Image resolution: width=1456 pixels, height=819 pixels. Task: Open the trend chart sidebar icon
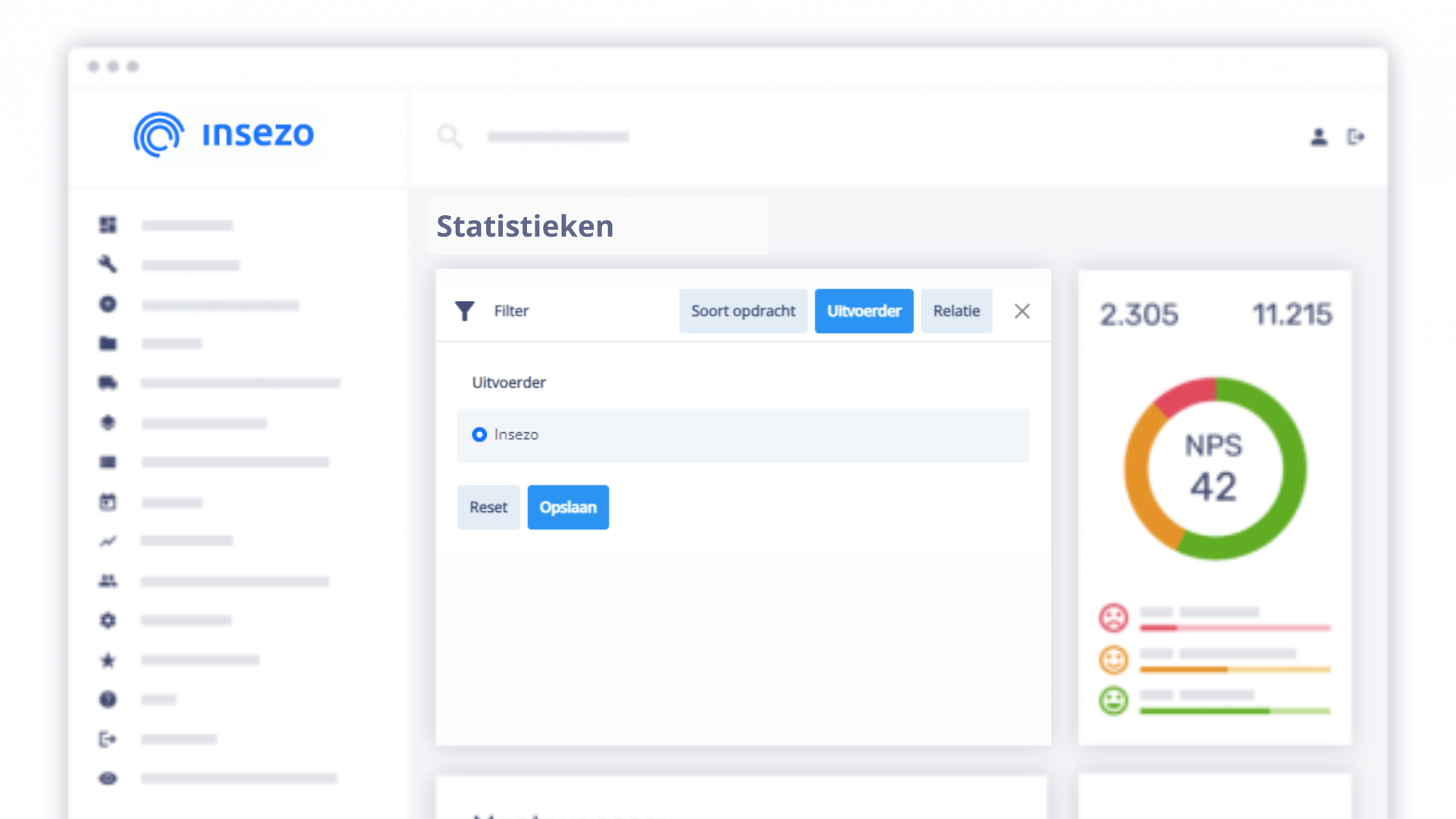108,541
